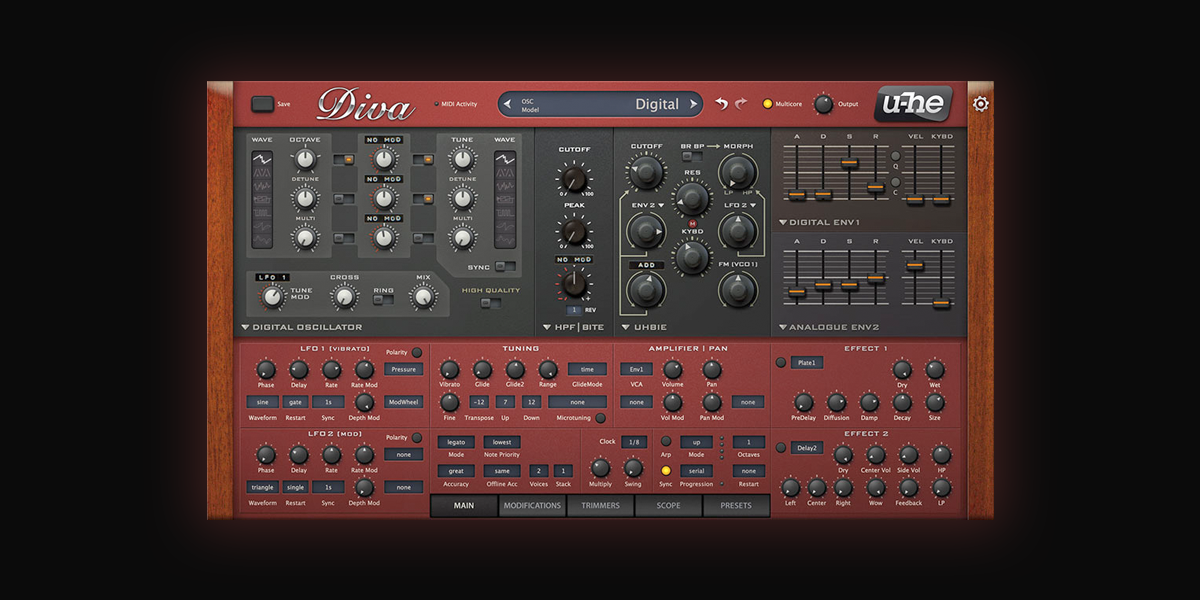Click the Output knob
Screen dimensions: 1200x600
pos(823,103)
